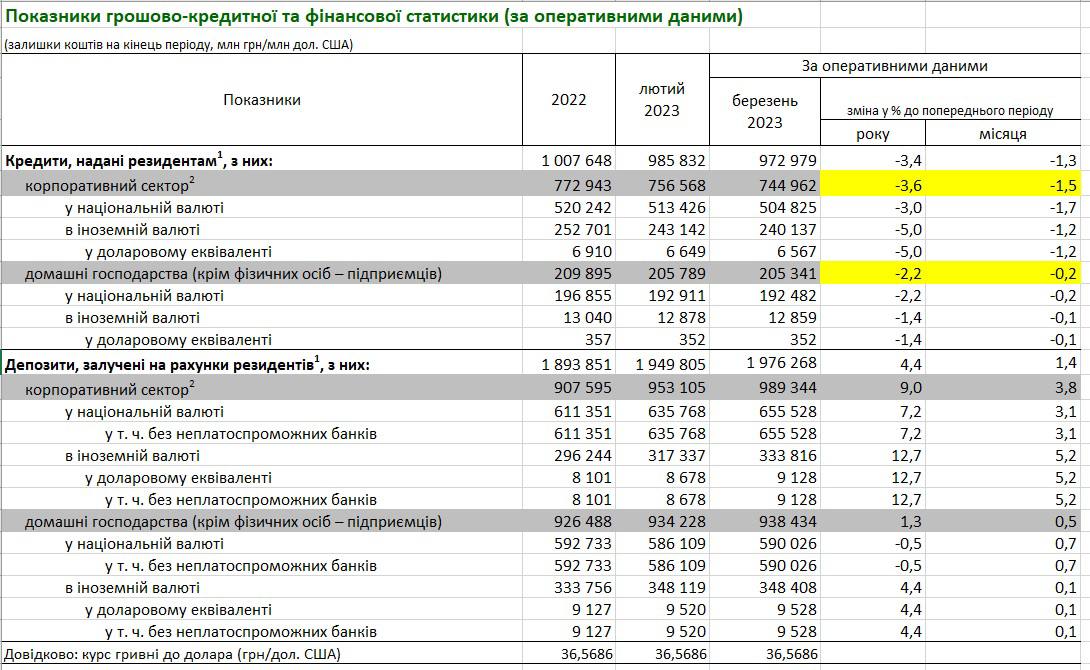Select the cell with value 989 344
This screenshot has height=670, width=1090.
(x=765, y=388)
